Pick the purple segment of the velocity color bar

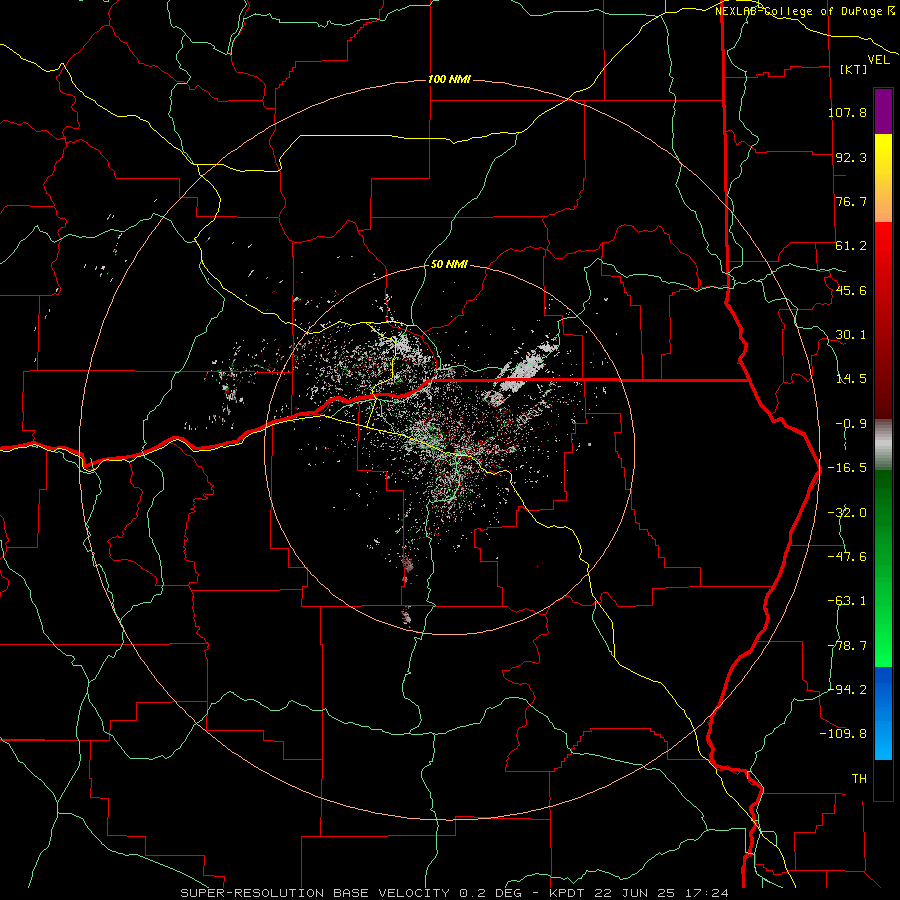(883, 111)
